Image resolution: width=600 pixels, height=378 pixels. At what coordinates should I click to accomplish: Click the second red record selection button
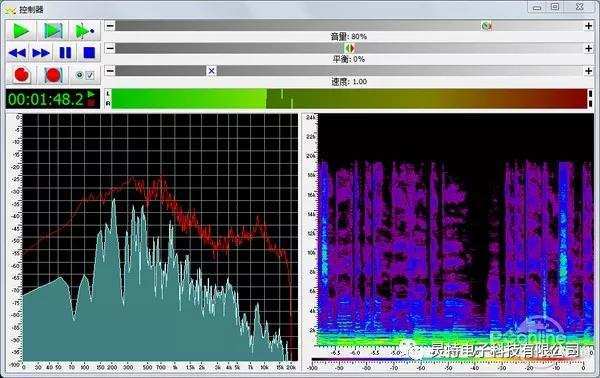pos(53,75)
